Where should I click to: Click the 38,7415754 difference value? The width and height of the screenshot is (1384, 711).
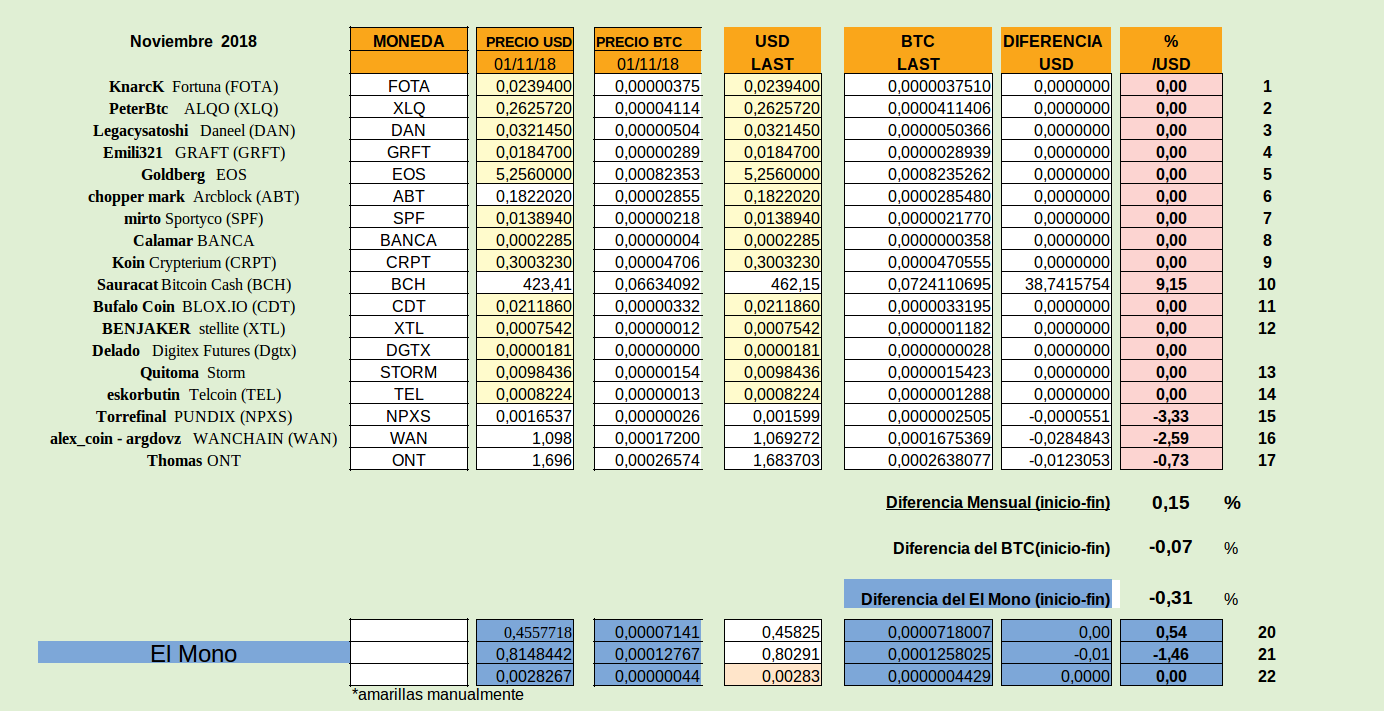(1057, 284)
